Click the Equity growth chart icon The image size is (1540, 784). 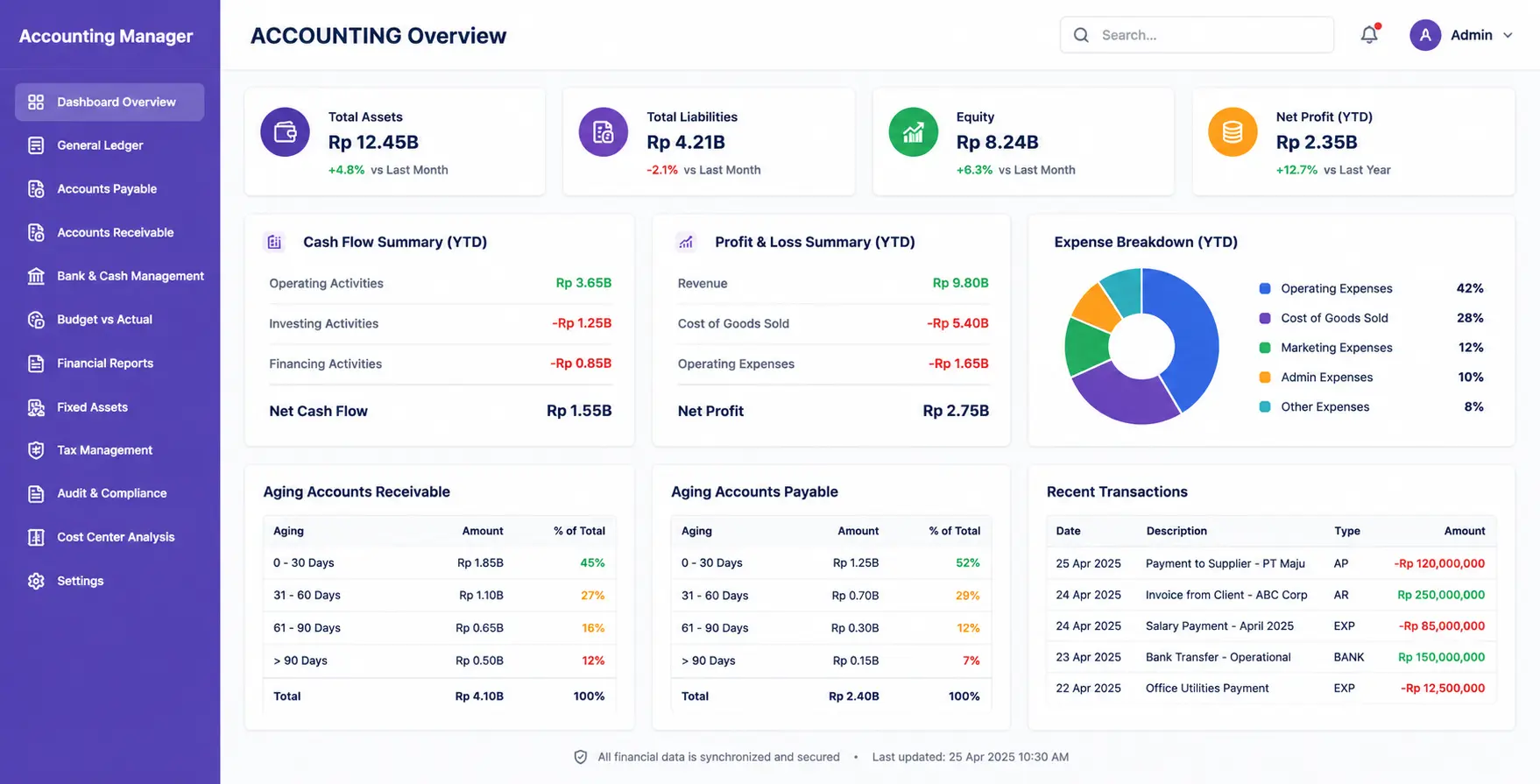click(x=914, y=132)
